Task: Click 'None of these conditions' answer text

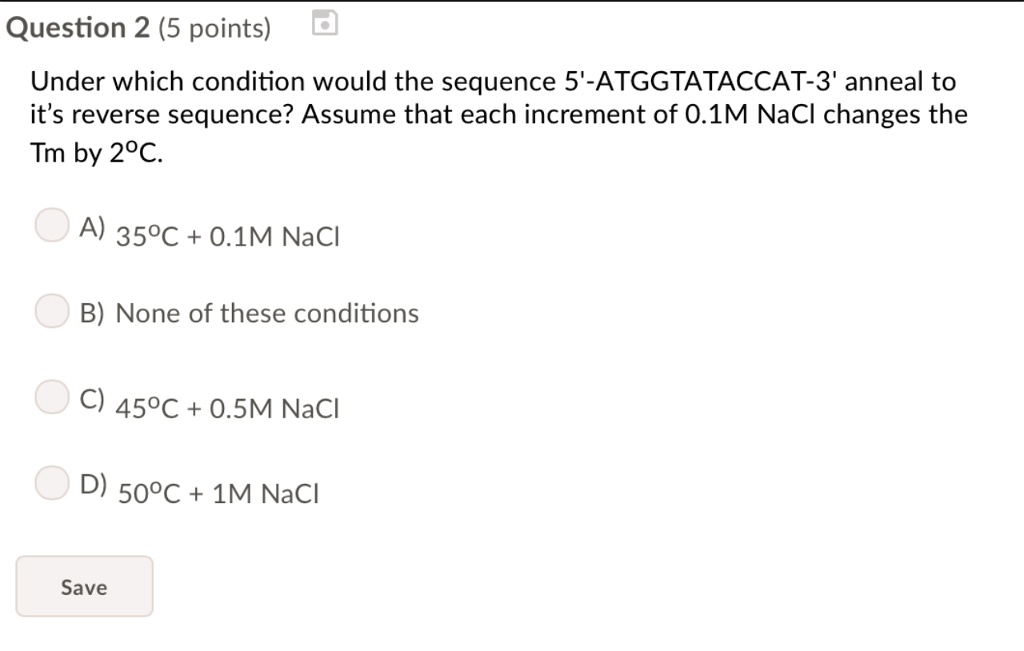Action: click(267, 314)
